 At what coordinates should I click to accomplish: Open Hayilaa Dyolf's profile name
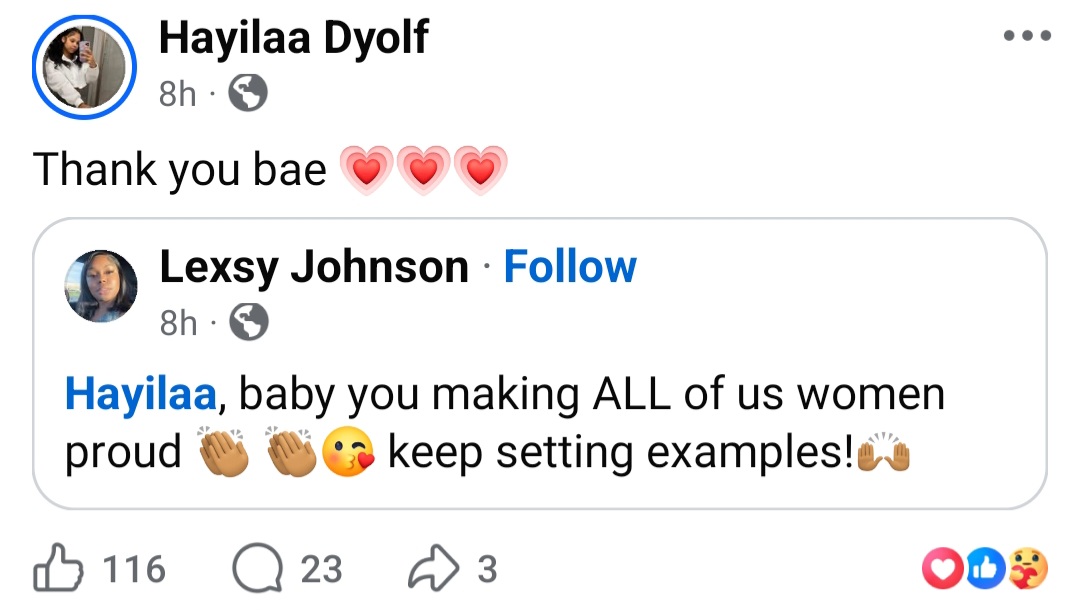tap(294, 38)
